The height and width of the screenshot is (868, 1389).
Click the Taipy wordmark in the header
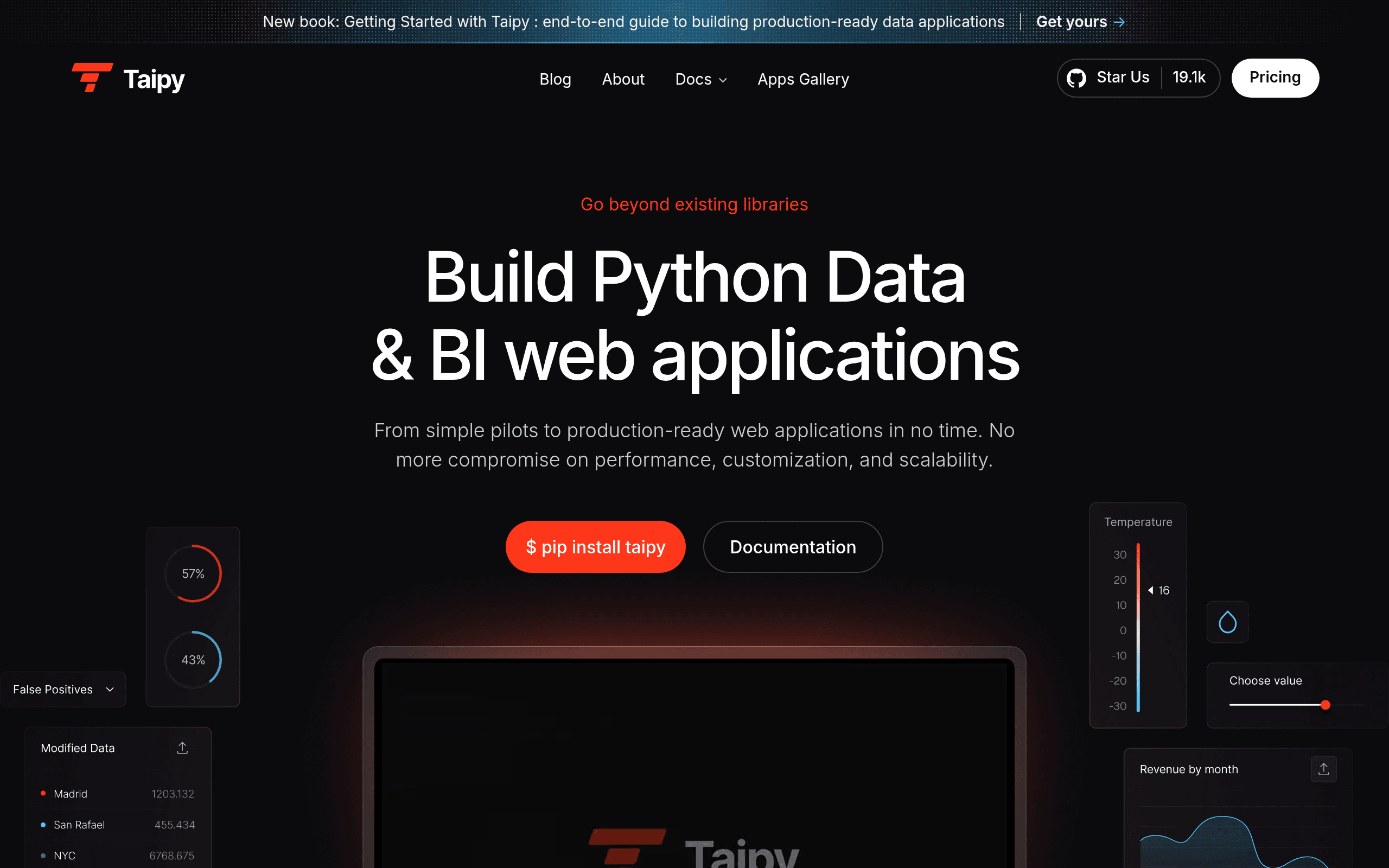click(154, 79)
